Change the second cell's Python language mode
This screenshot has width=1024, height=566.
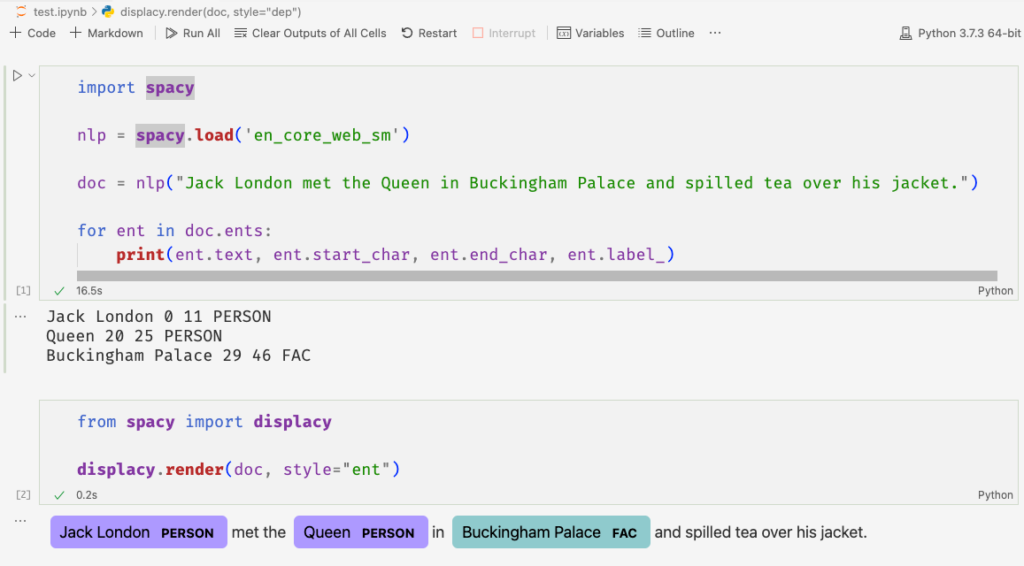coord(995,495)
